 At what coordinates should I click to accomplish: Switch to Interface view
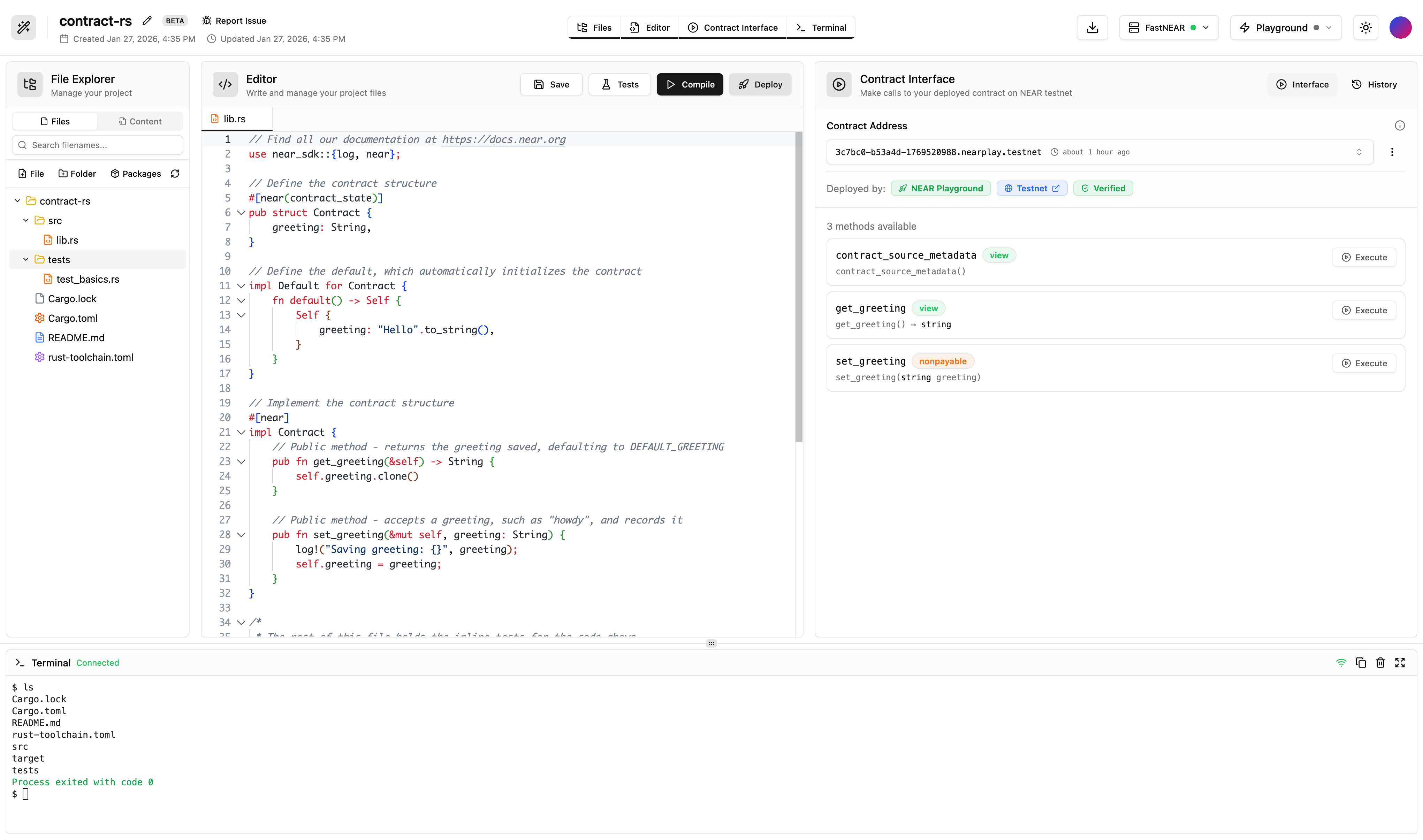point(1302,84)
